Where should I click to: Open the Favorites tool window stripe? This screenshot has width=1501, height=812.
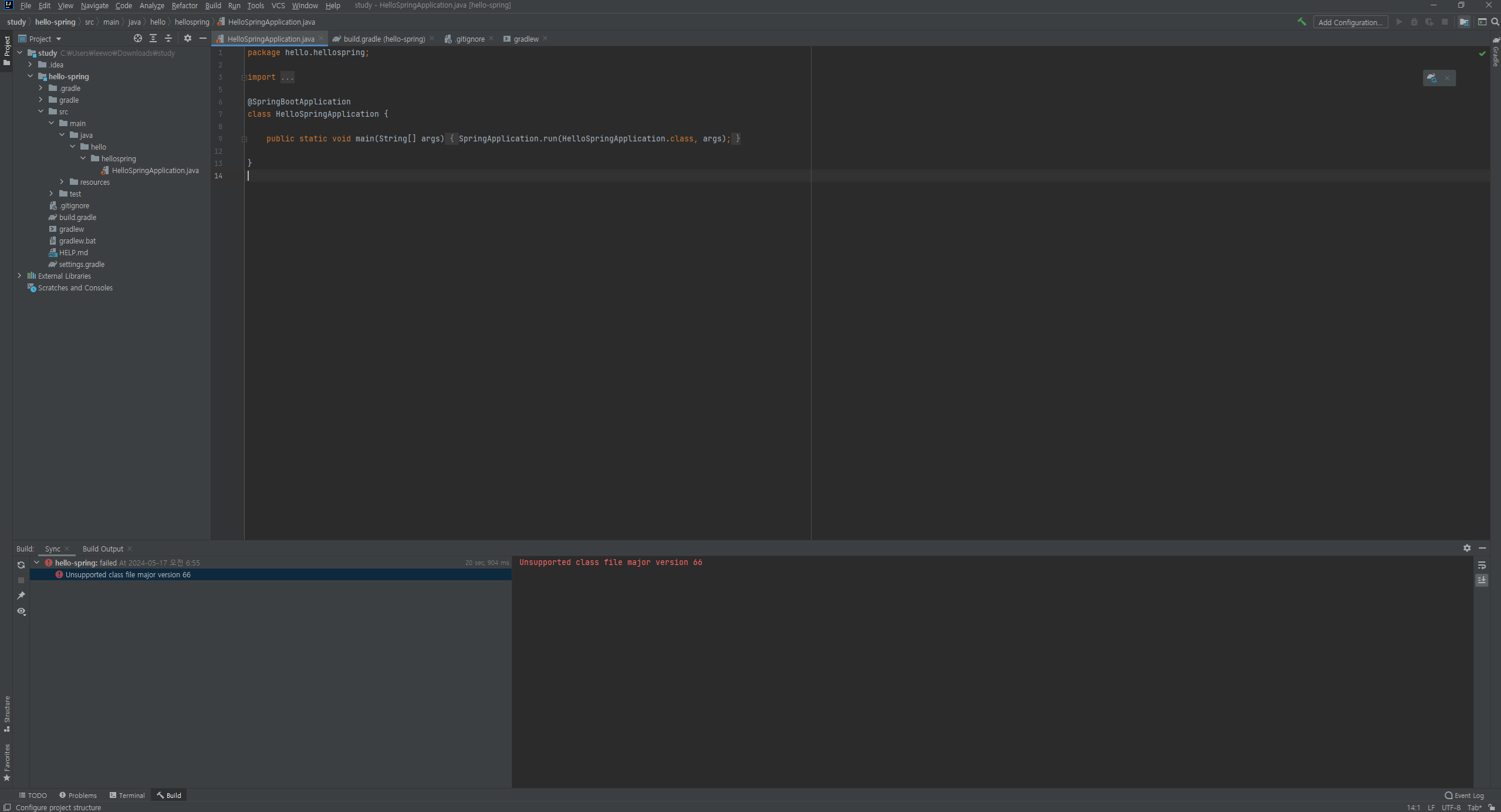[6, 762]
